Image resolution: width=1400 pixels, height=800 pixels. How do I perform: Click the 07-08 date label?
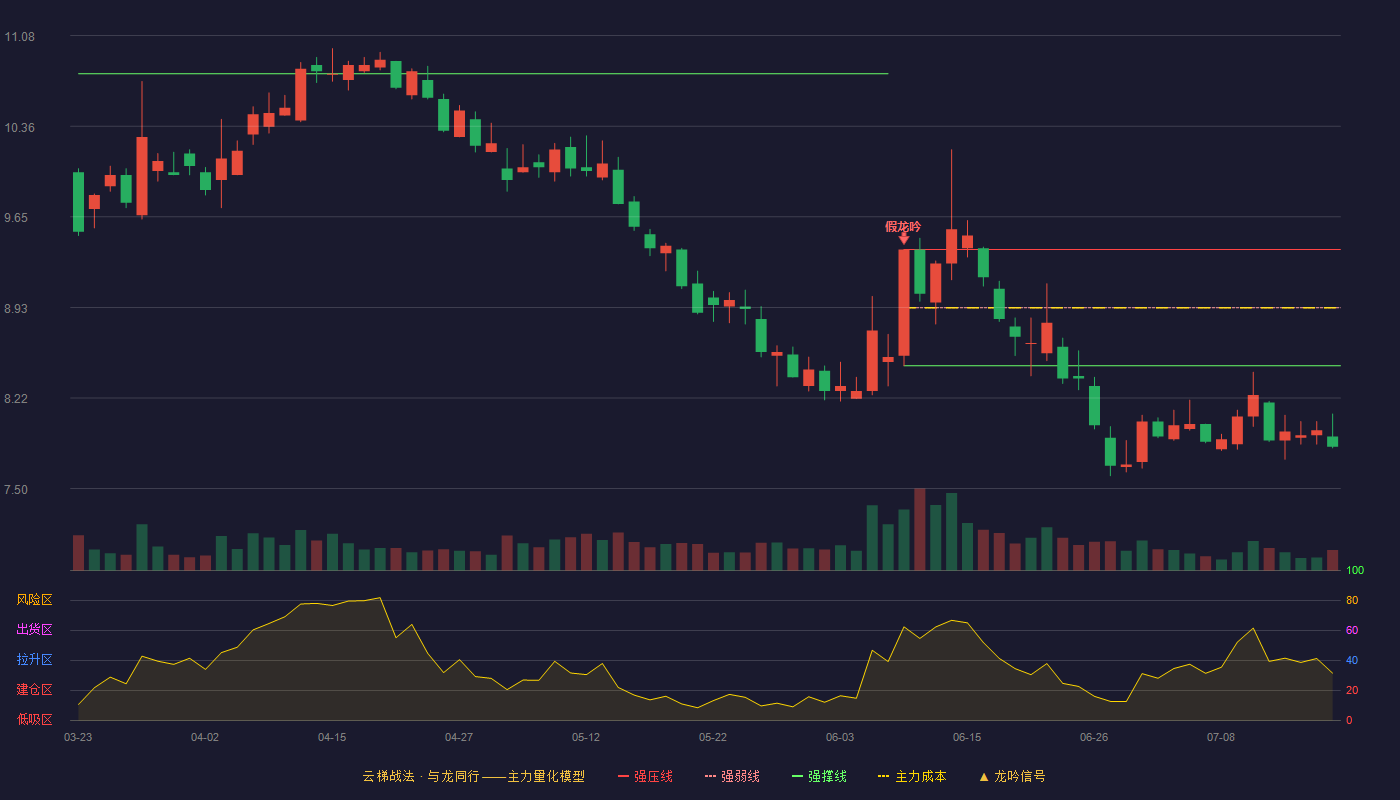(1221, 737)
